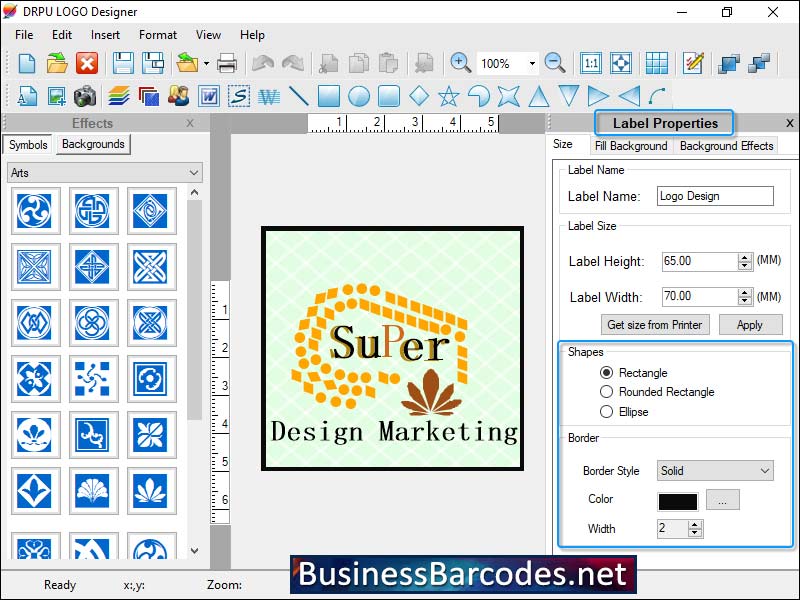
Task: Select the Rectangle shape radio button
Action: (607, 372)
